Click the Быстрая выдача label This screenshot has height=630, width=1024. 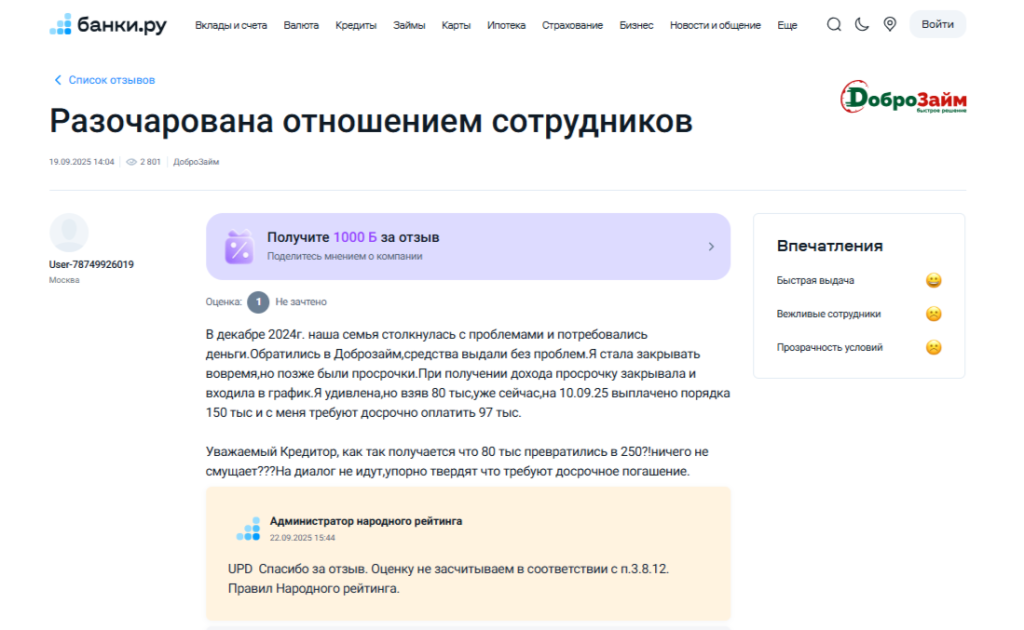point(815,280)
